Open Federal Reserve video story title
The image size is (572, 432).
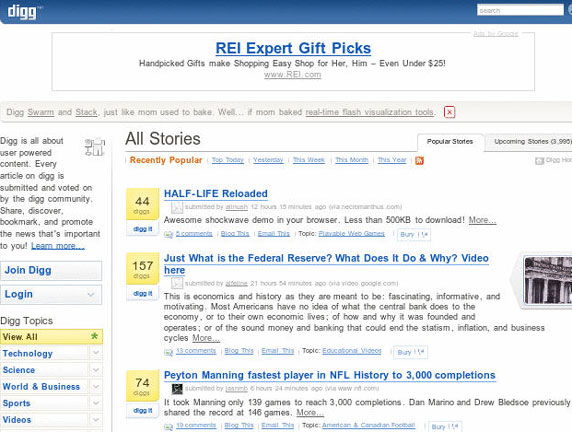[326, 264]
